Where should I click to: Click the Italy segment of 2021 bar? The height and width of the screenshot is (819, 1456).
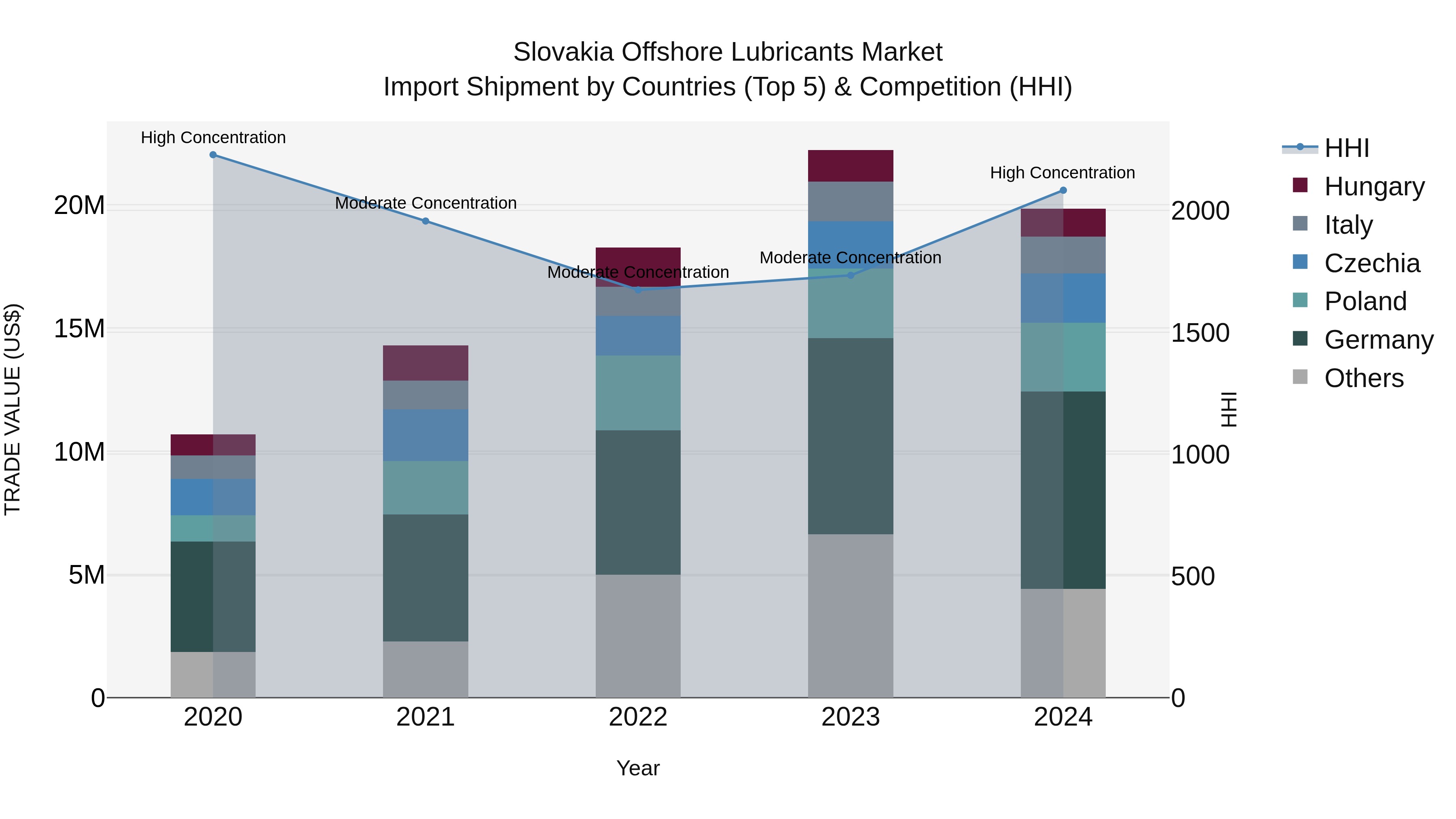pos(425,395)
